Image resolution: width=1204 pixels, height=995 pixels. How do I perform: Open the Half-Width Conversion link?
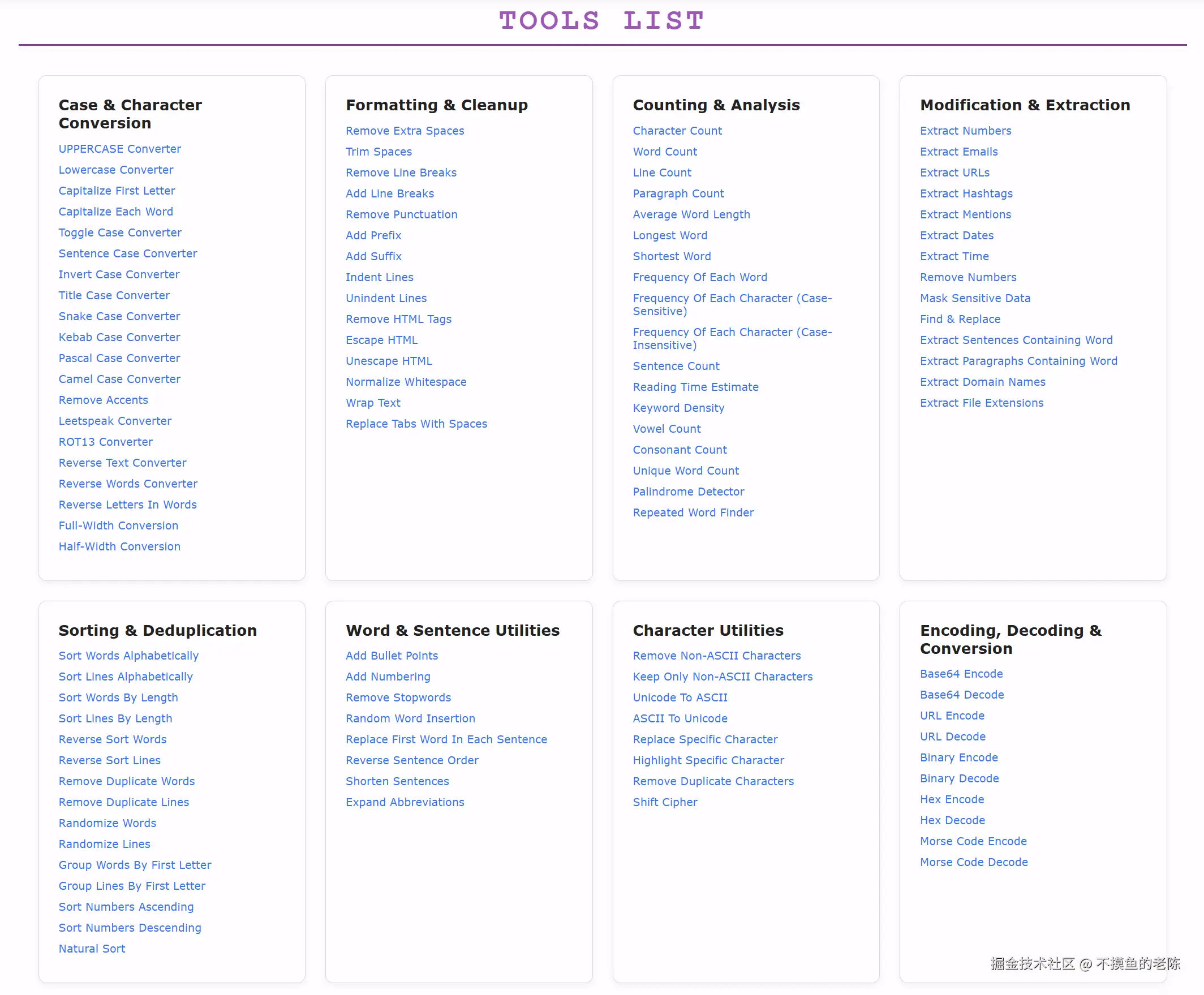119,547
